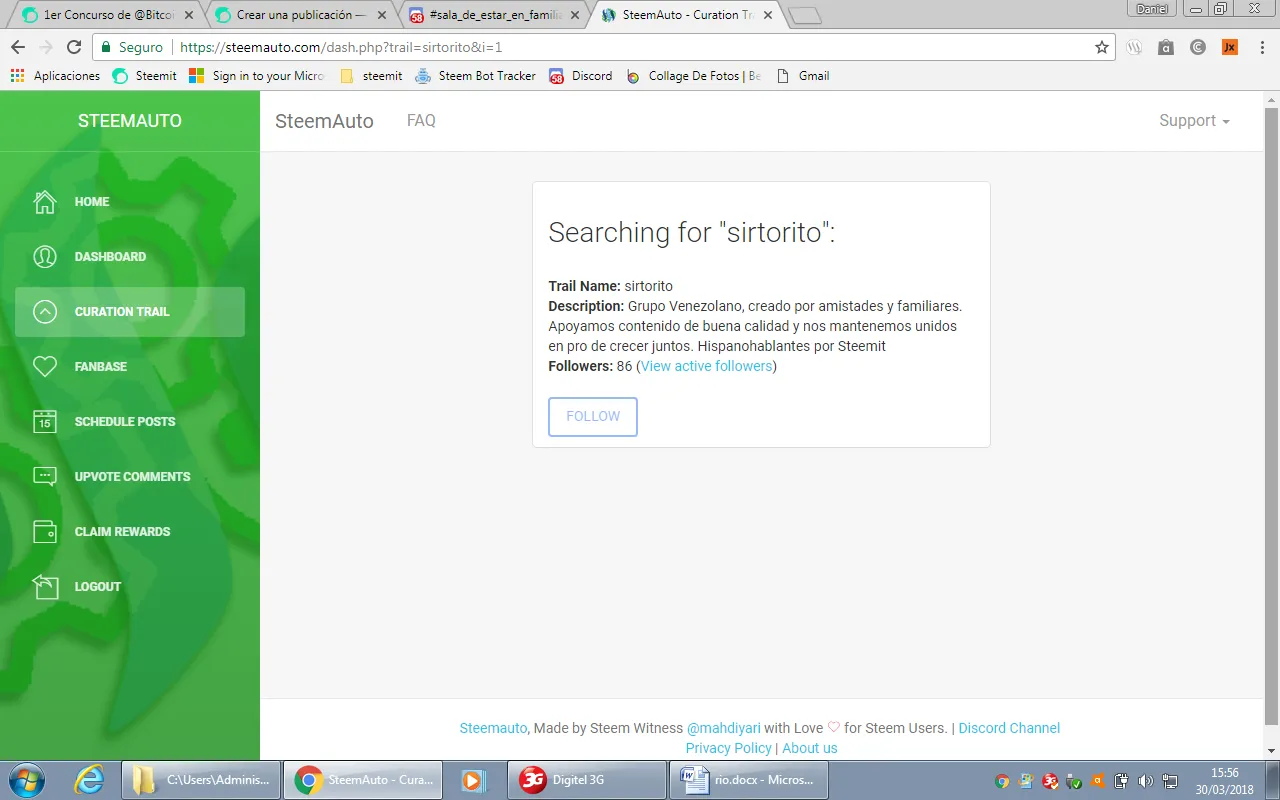Open the FAQ navigation item
Image resolution: width=1280 pixels, height=800 pixels.
[x=421, y=121]
